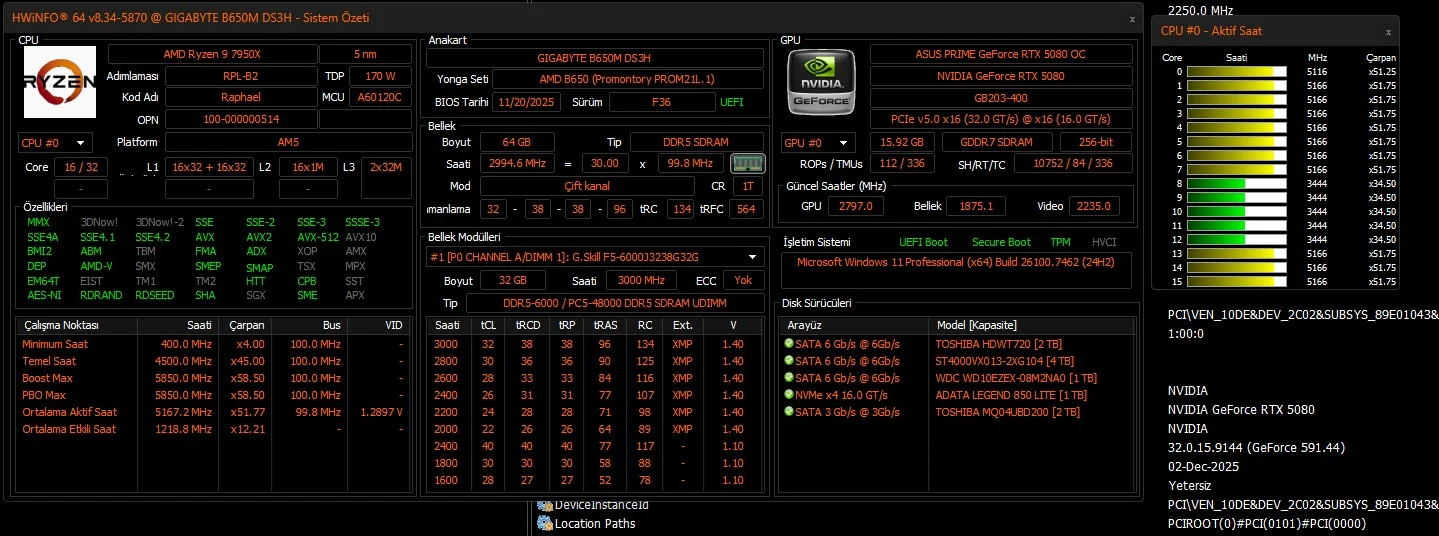Click the AMD B650 (Promontory PROM21L.1) chipset field
The height and width of the screenshot is (536, 1439).
click(x=627, y=79)
